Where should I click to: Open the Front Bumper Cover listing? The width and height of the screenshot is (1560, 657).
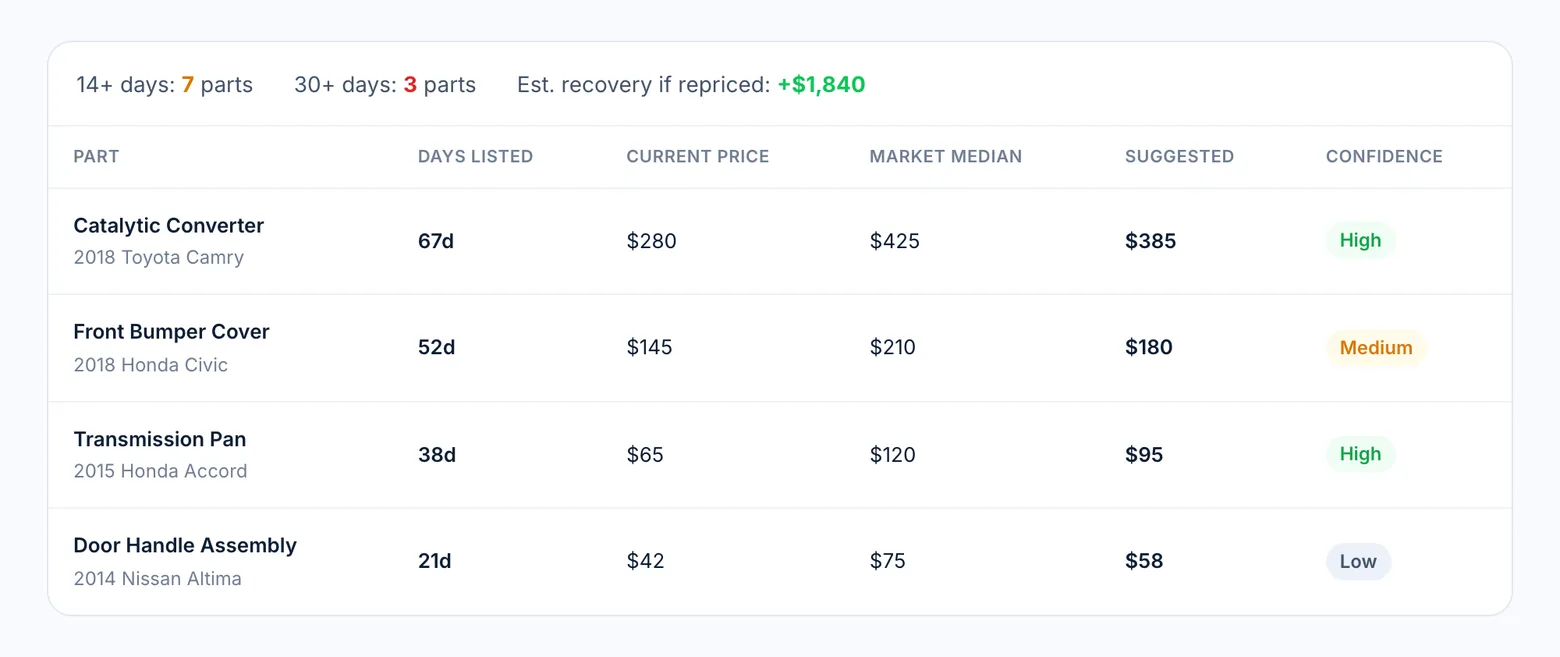click(780, 348)
